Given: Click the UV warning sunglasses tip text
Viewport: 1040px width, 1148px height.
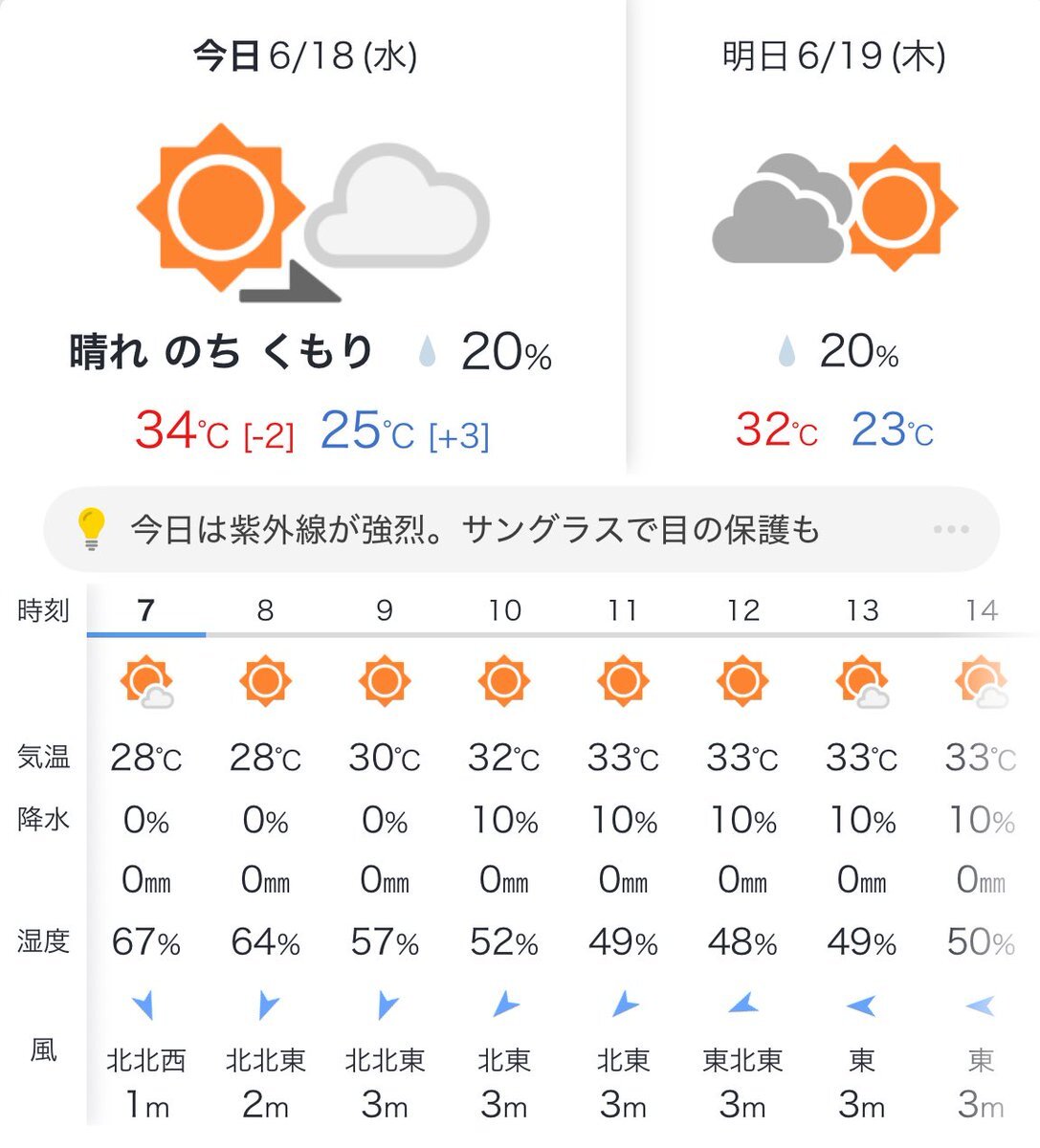Looking at the screenshot, I should tap(476, 529).
